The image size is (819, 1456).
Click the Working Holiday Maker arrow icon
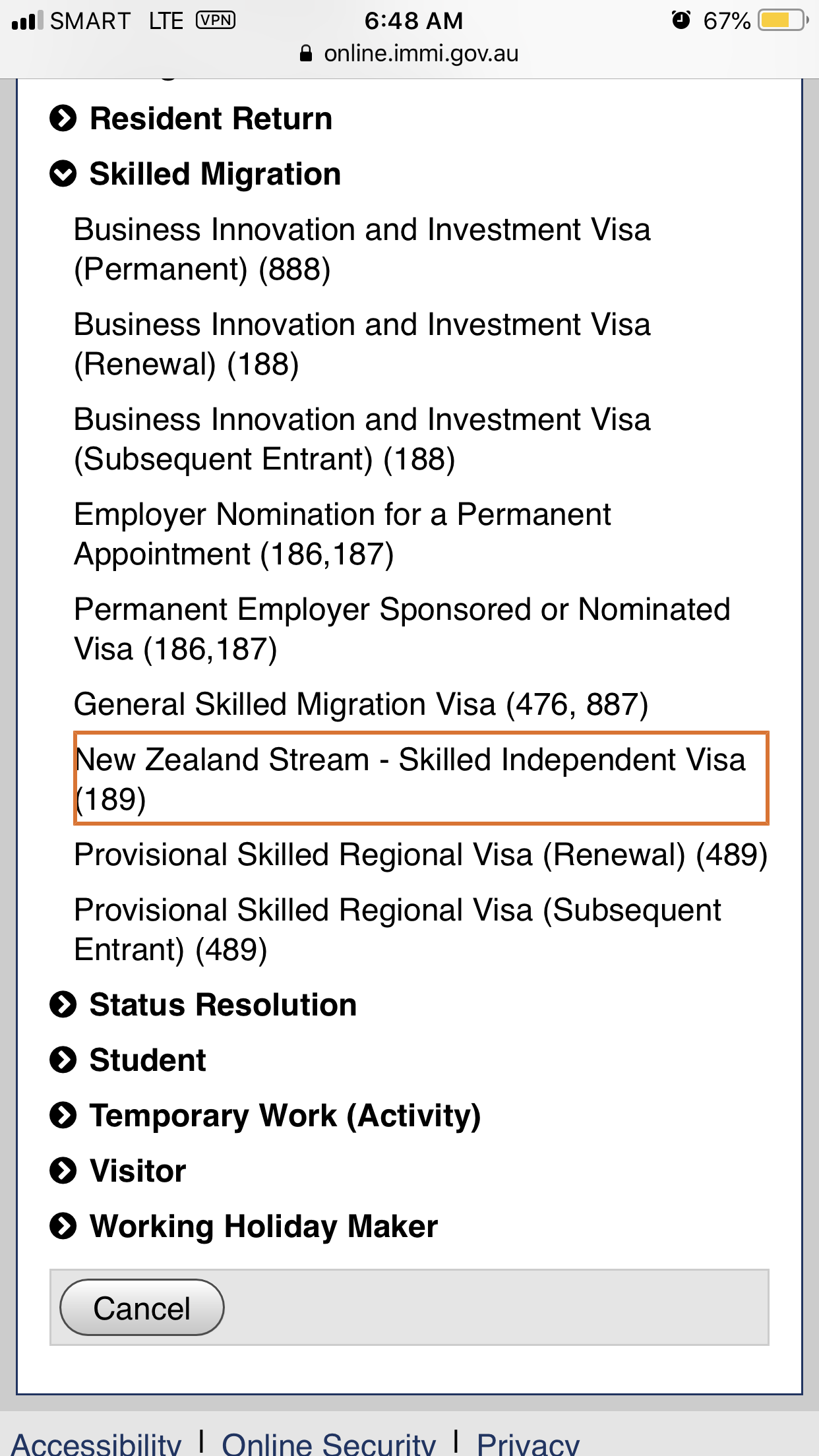(63, 1227)
